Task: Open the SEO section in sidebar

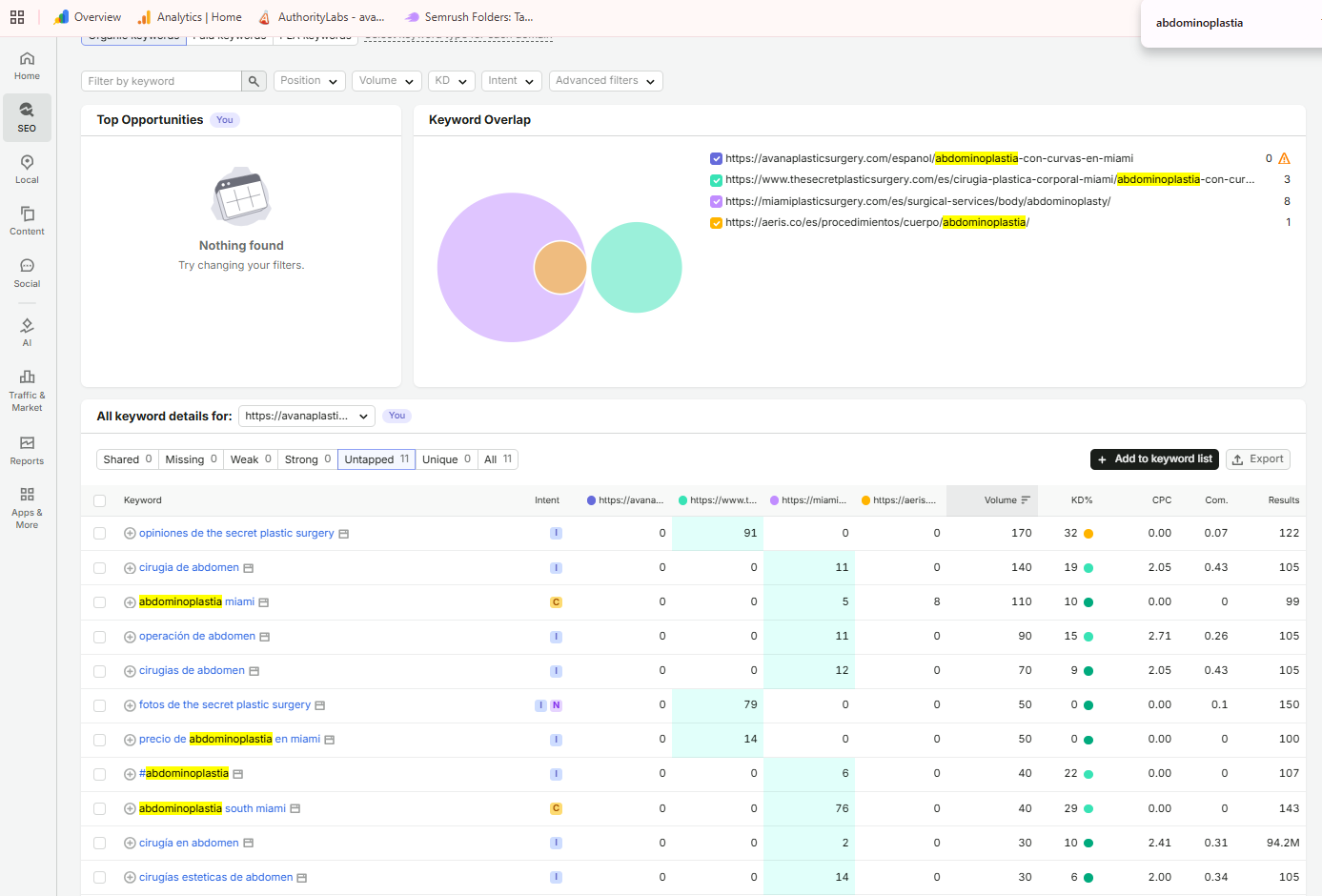Action: pos(27,117)
